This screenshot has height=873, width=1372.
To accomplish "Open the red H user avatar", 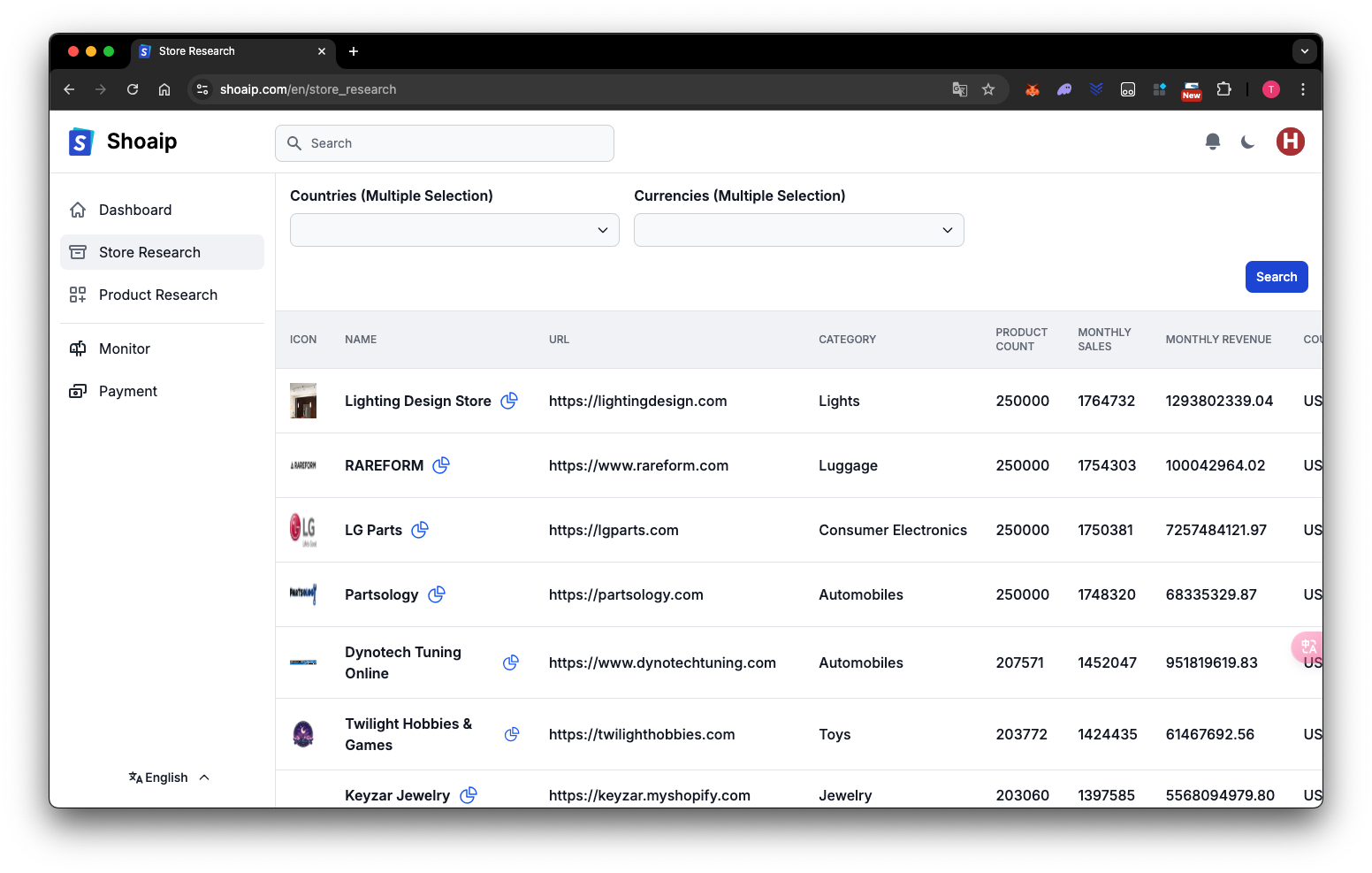I will click(x=1290, y=142).
